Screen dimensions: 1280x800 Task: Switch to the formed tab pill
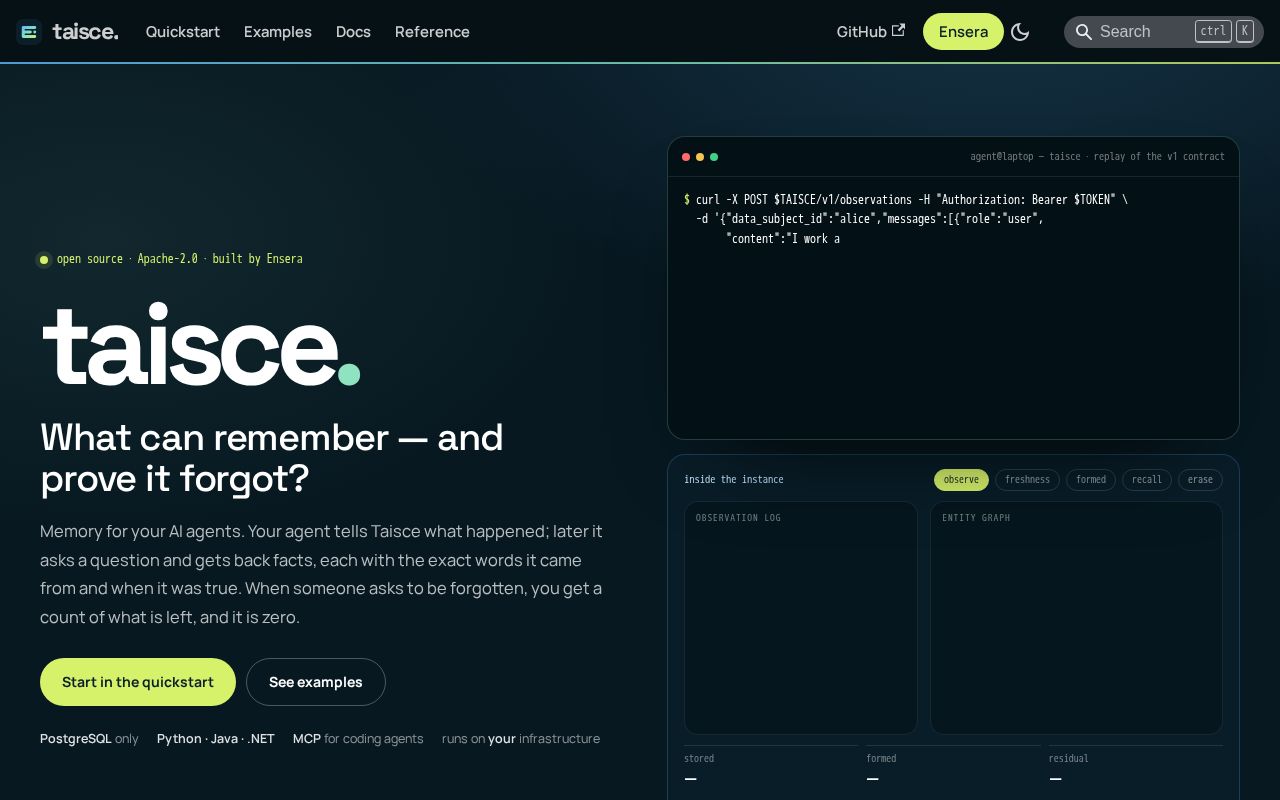point(1091,480)
